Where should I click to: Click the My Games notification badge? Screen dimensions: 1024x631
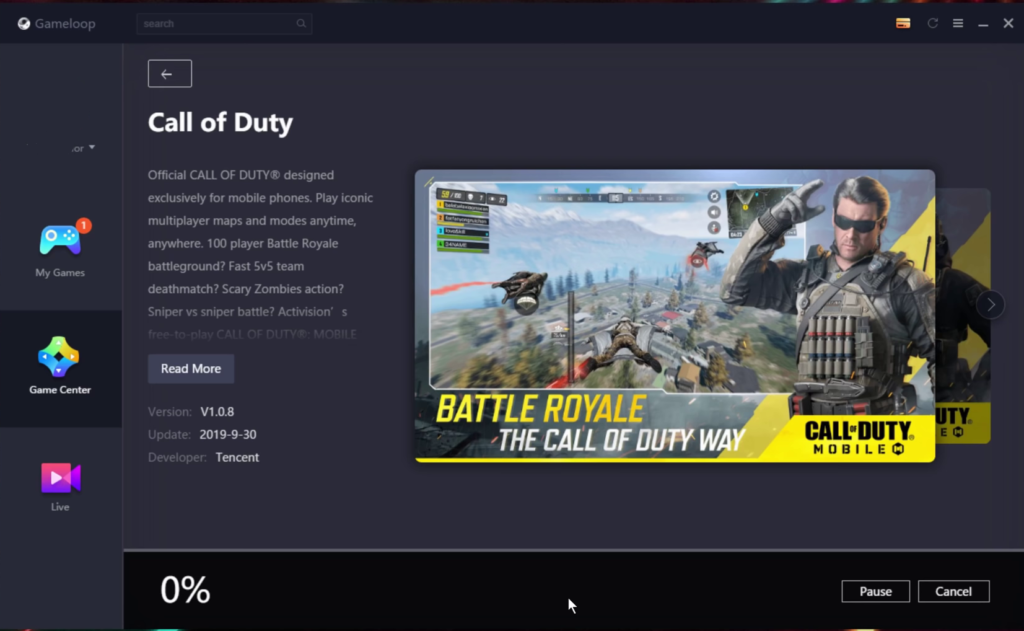84,225
